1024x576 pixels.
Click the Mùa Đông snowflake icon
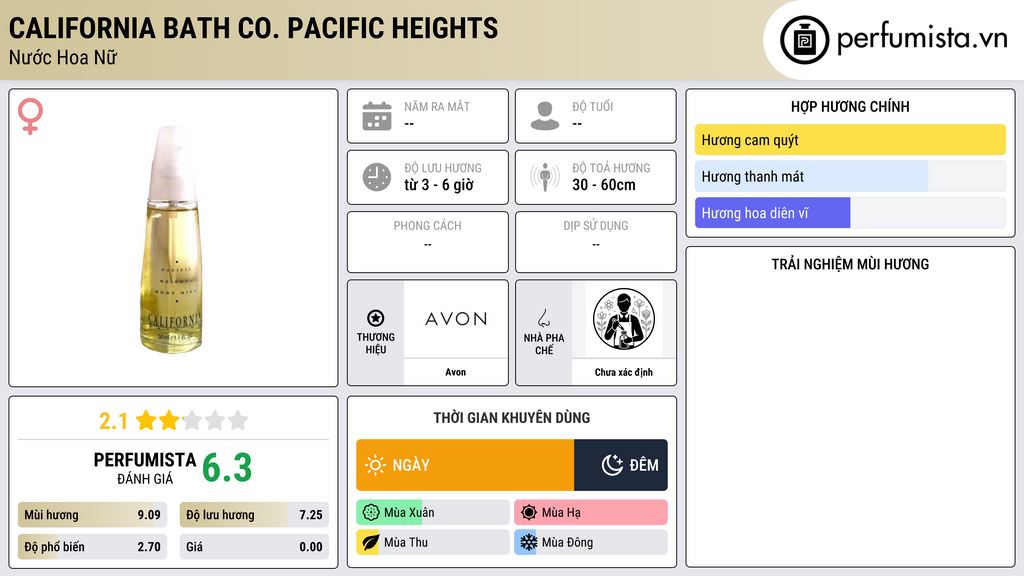[x=528, y=543]
